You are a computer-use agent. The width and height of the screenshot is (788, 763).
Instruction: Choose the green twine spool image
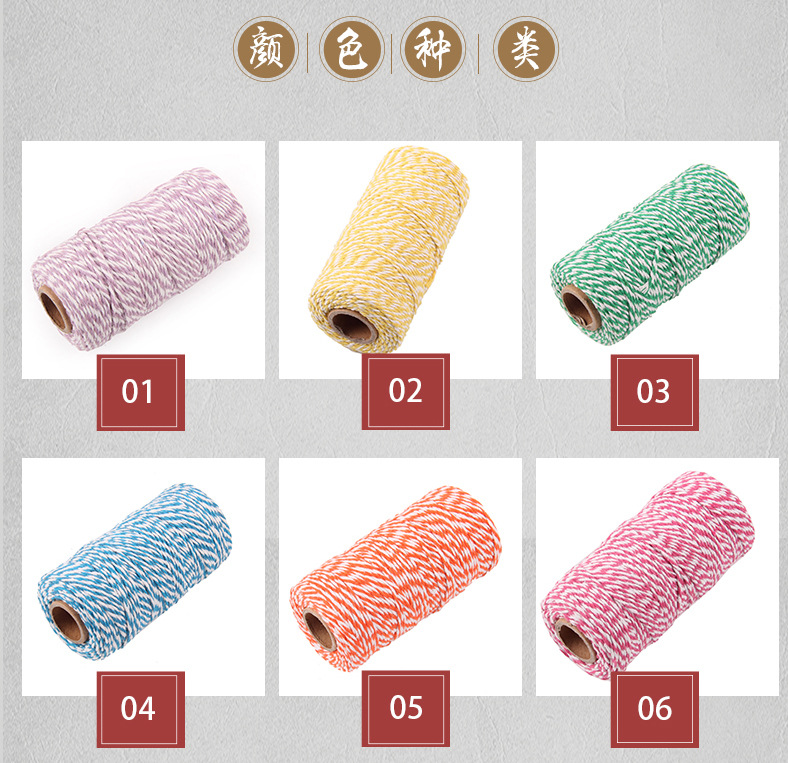(x=650, y=254)
